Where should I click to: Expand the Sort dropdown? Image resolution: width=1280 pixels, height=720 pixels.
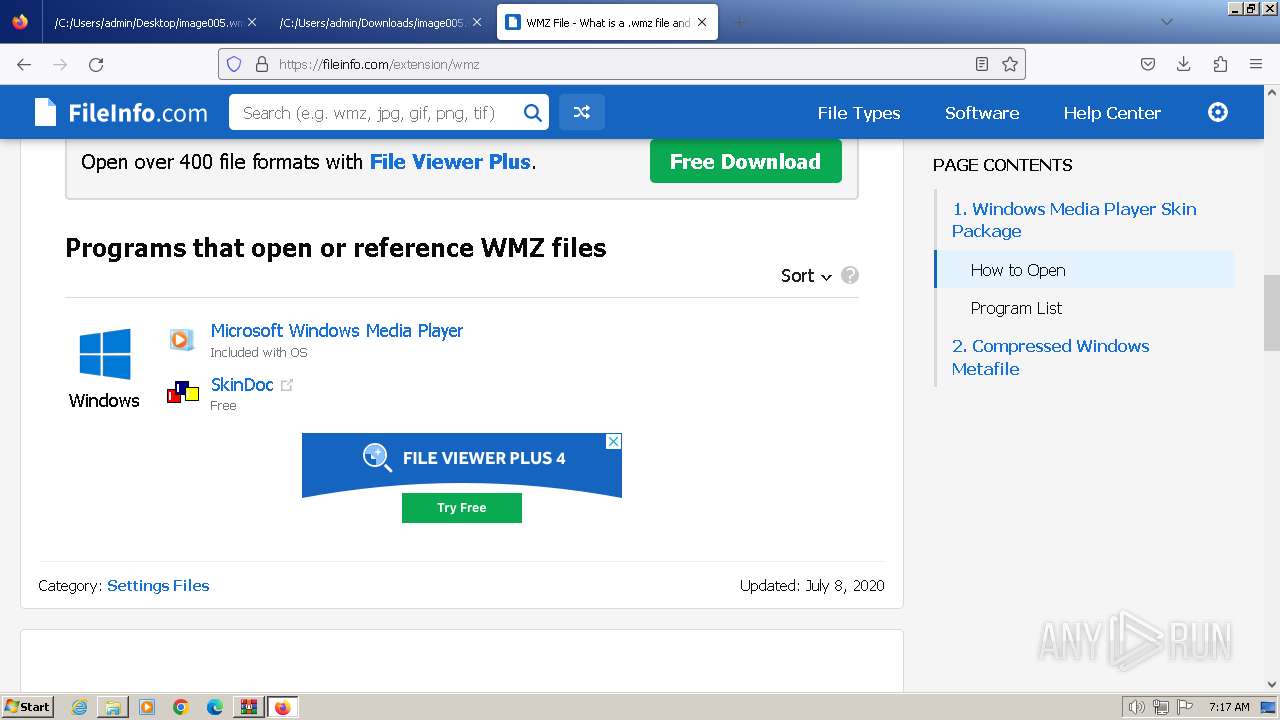tap(806, 276)
